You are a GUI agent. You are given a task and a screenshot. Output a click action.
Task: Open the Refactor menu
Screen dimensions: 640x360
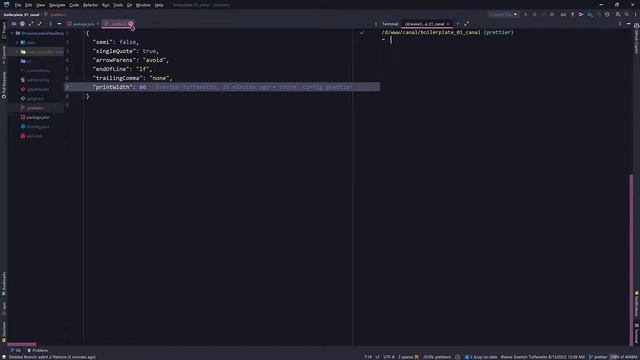point(90,5)
